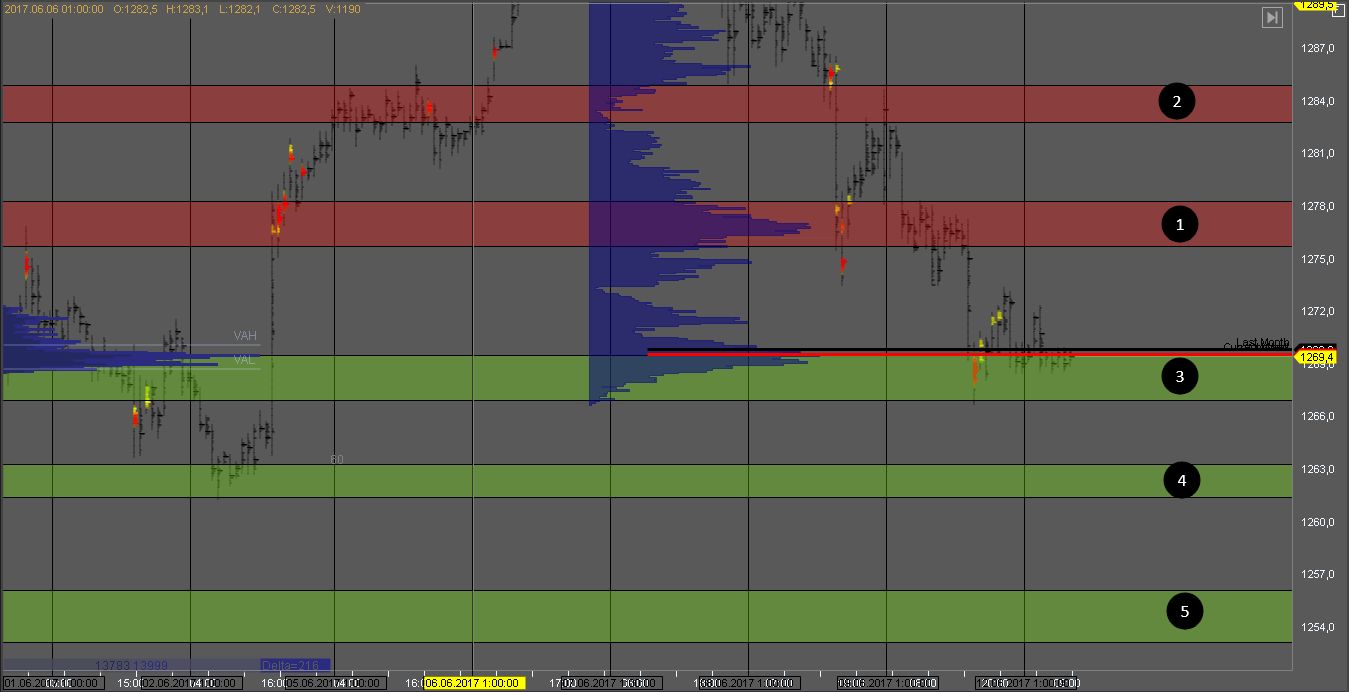This screenshot has width=1349, height=692.
Task: Select the highlighted 06.06.2017 1:00:00 time label
Action: (473, 683)
